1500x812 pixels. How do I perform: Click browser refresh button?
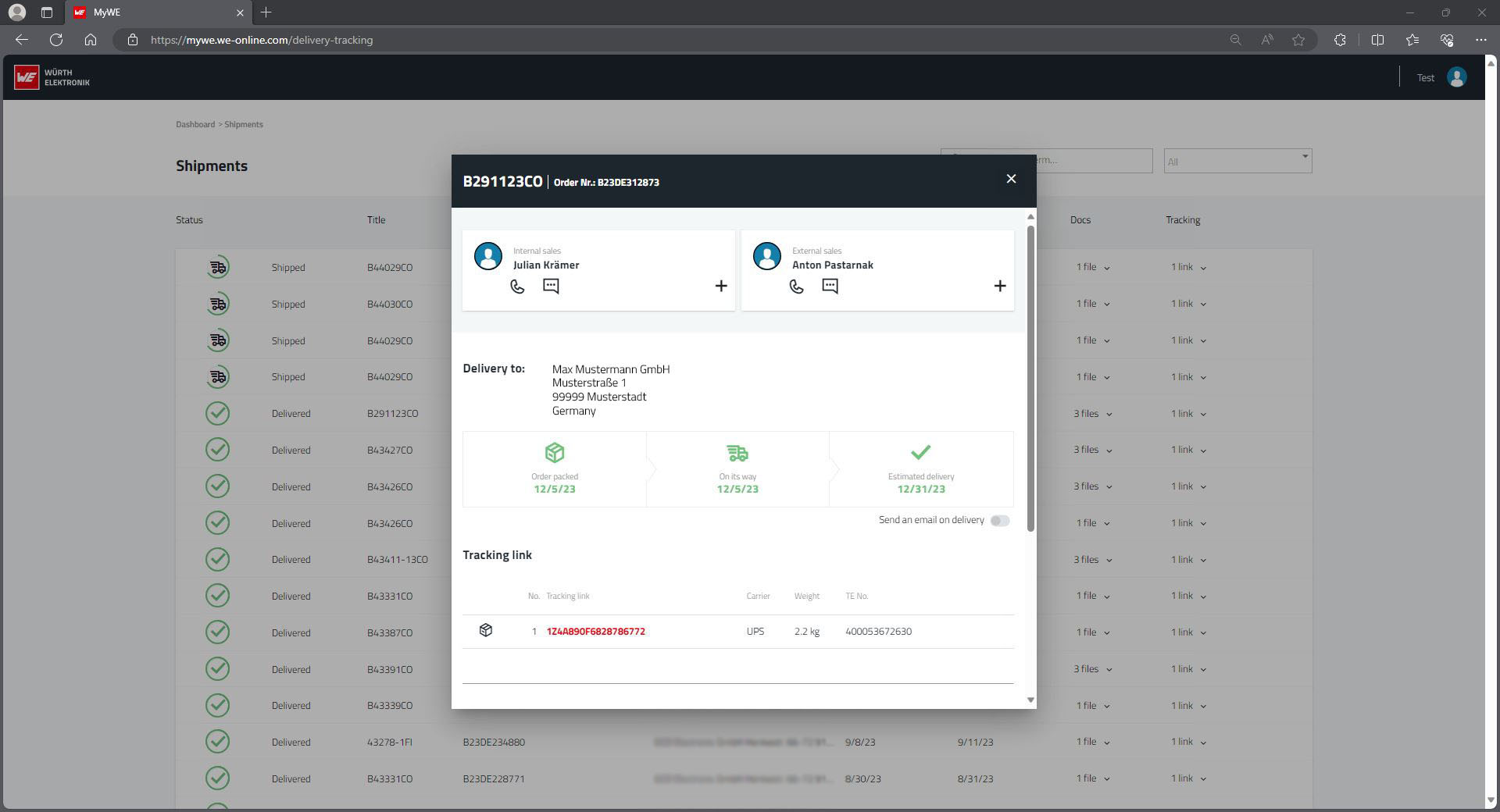(56, 40)
